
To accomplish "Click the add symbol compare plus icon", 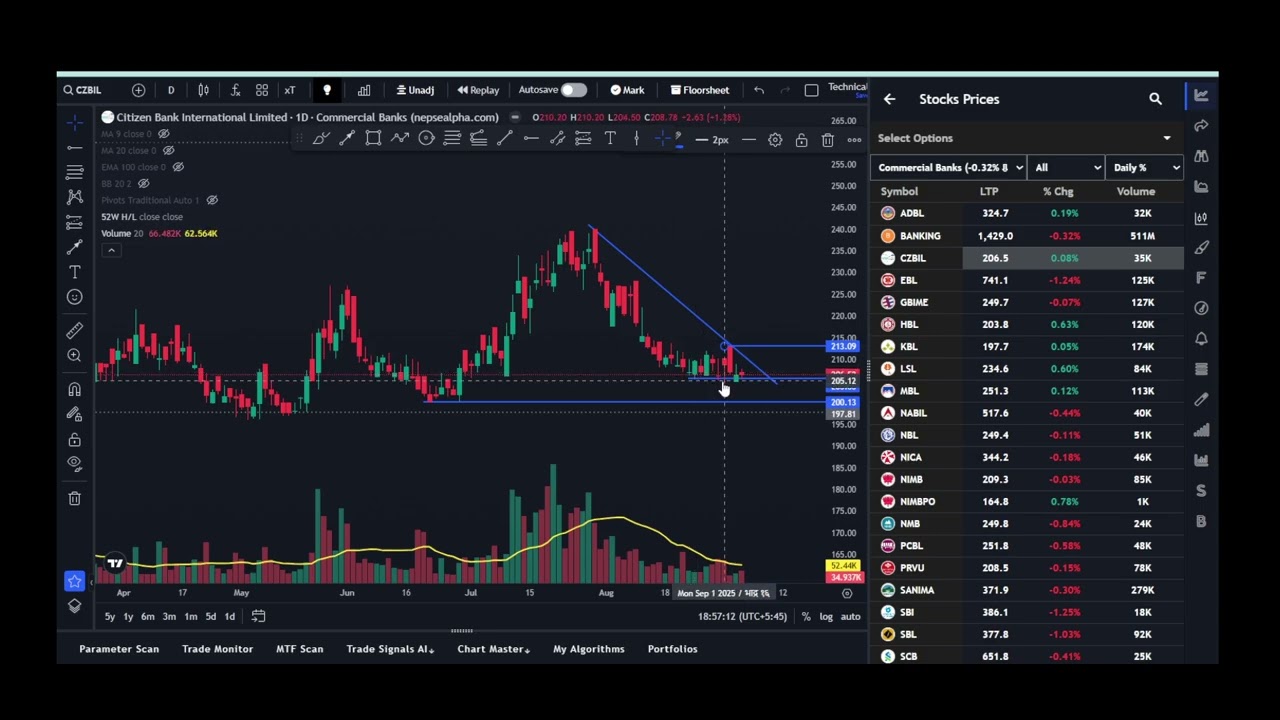I will pyautogui.click(x=139, y=90).
